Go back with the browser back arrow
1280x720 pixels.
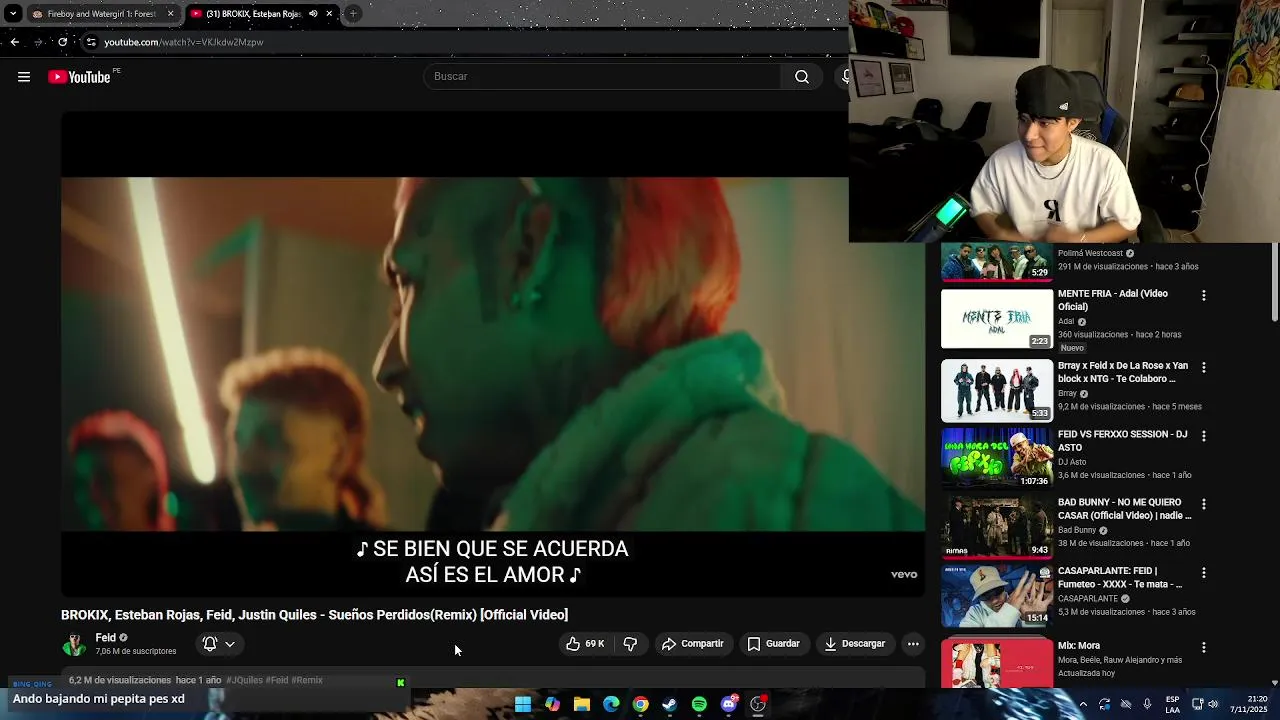click(x=14, y=42)
